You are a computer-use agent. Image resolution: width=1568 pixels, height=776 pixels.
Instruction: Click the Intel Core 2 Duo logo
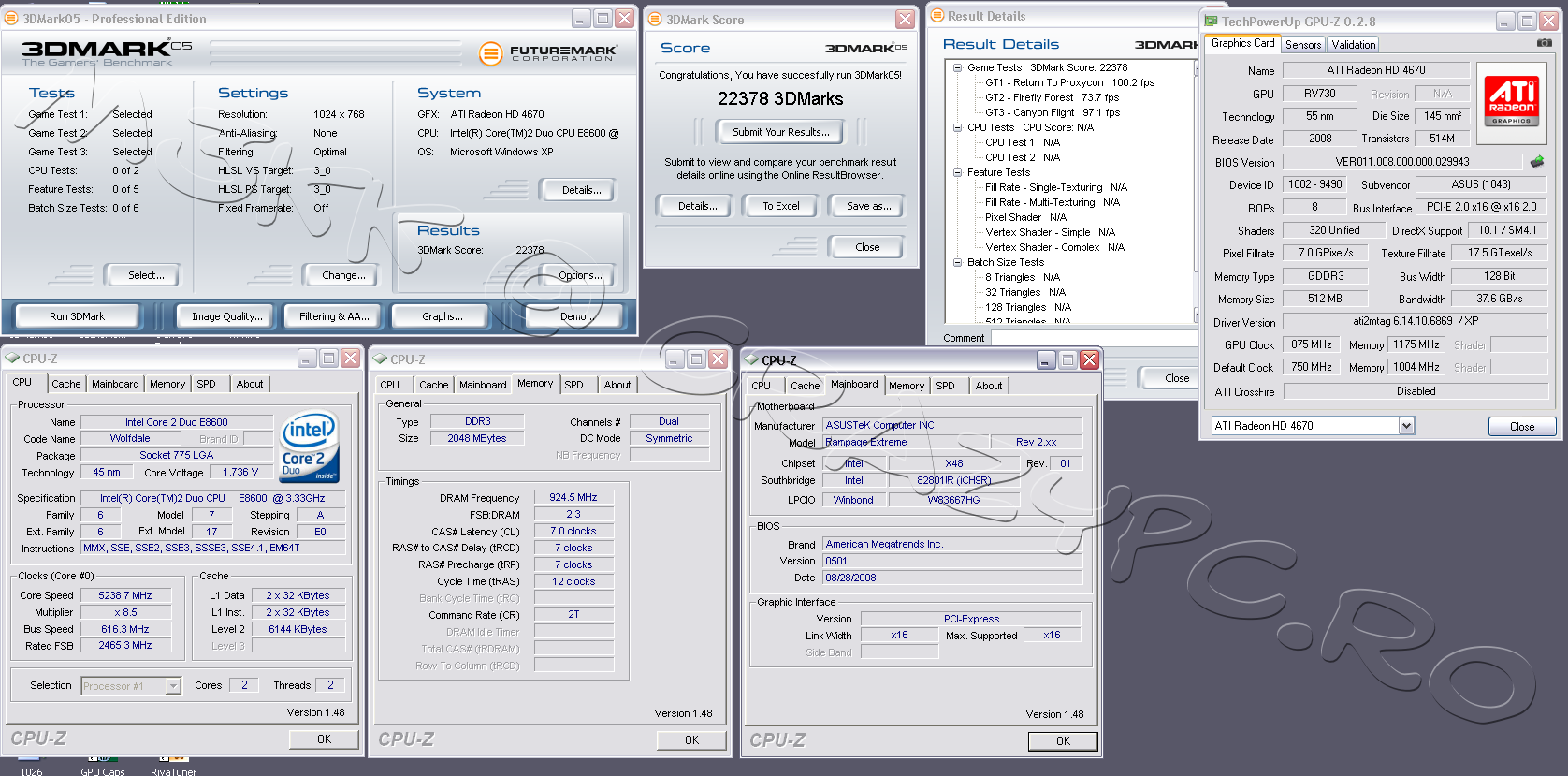pyautogui.click(x=310, y=446)
